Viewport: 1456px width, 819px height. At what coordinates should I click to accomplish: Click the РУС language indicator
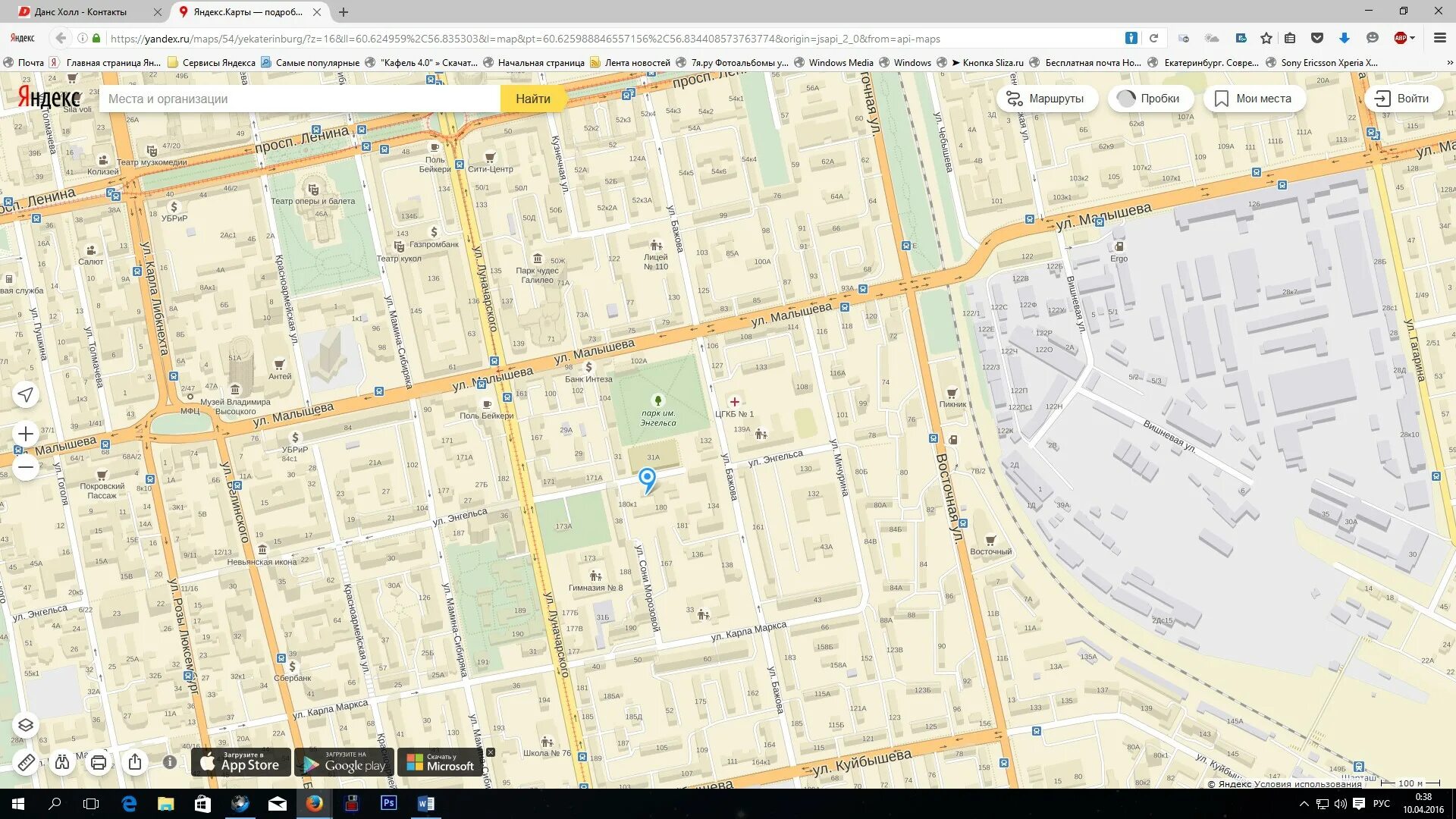(x=1382, y=804)
